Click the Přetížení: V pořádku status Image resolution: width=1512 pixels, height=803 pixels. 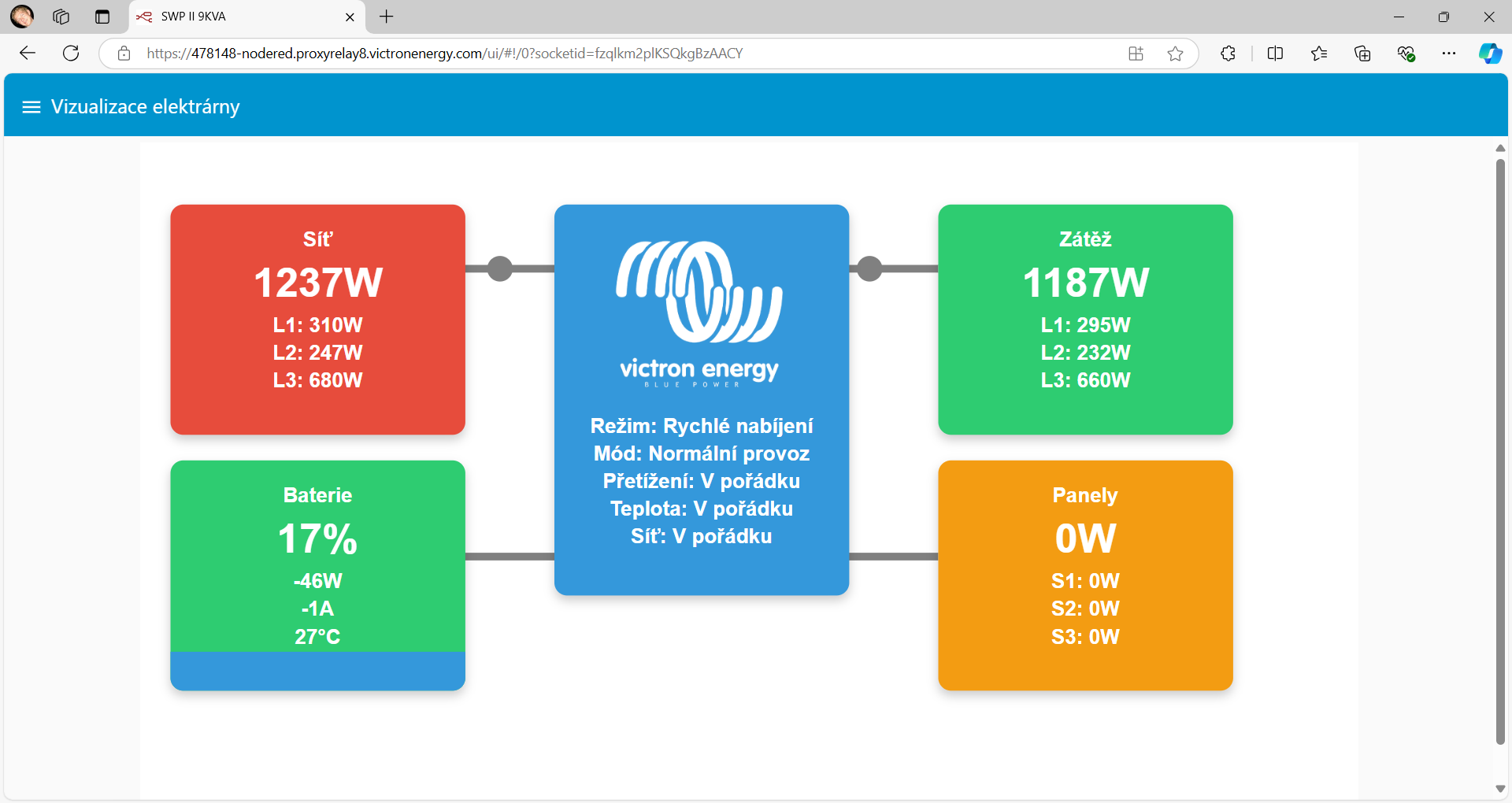[x=702, y=481]
